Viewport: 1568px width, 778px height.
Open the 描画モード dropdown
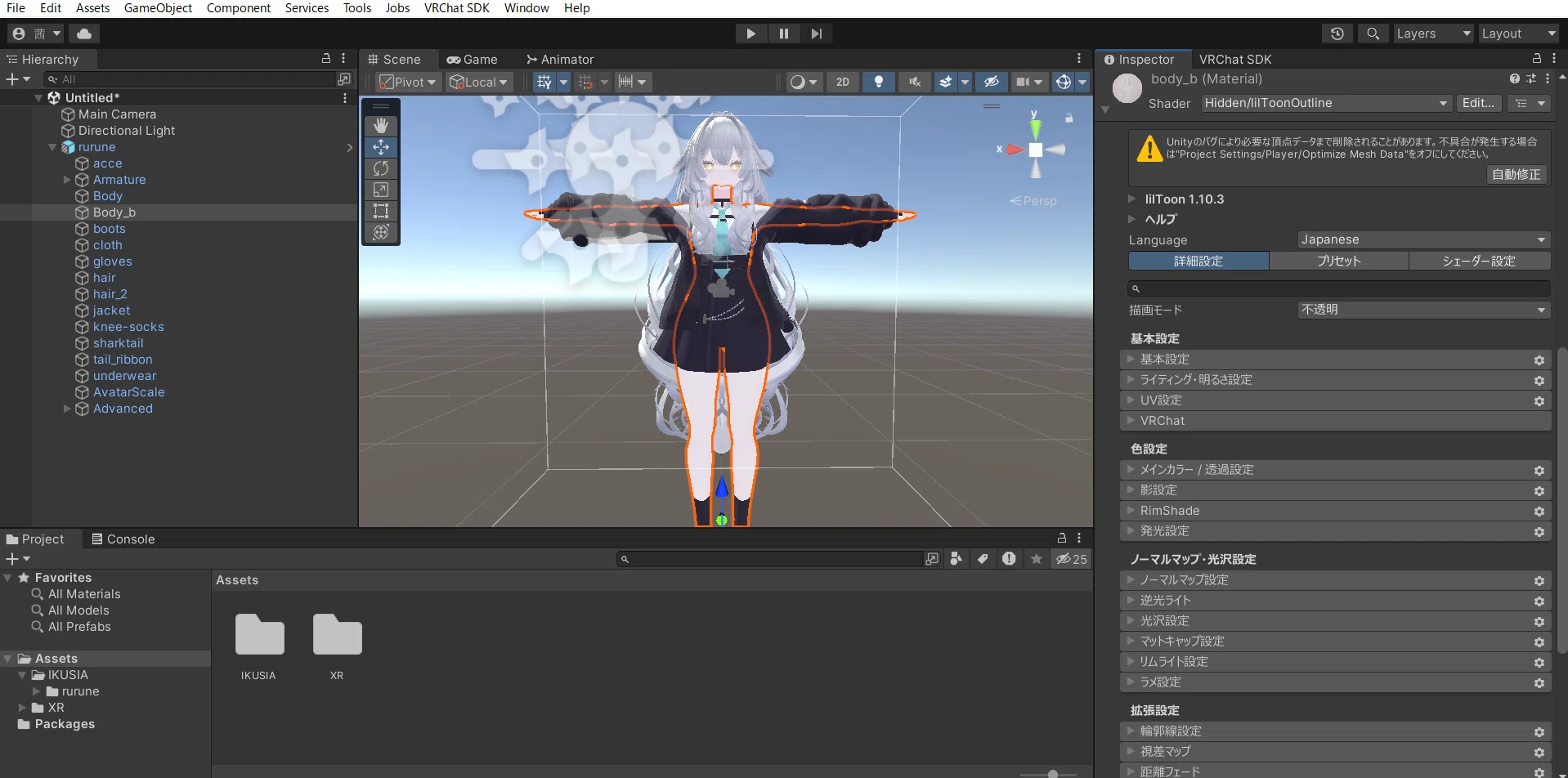tap(1423, 310)
